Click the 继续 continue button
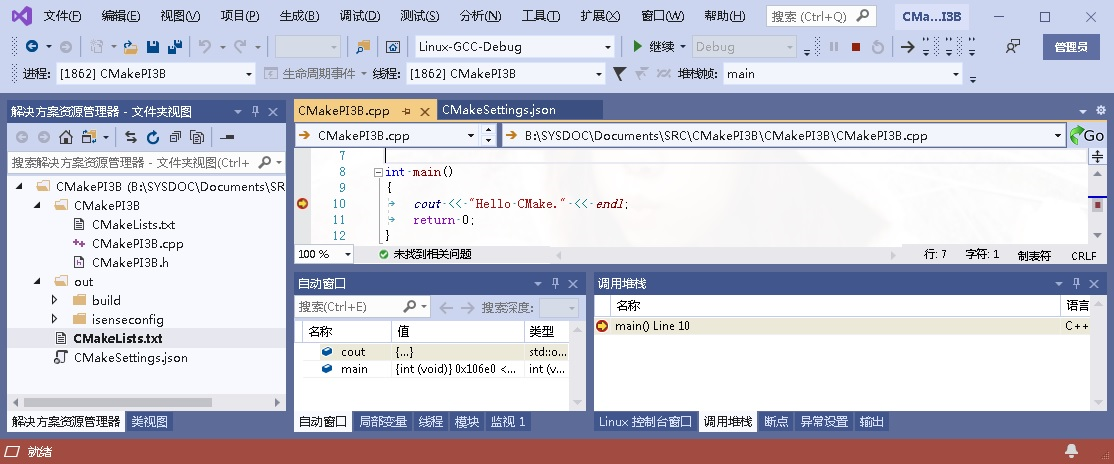 pyautogui.click(x=654, y=47)
